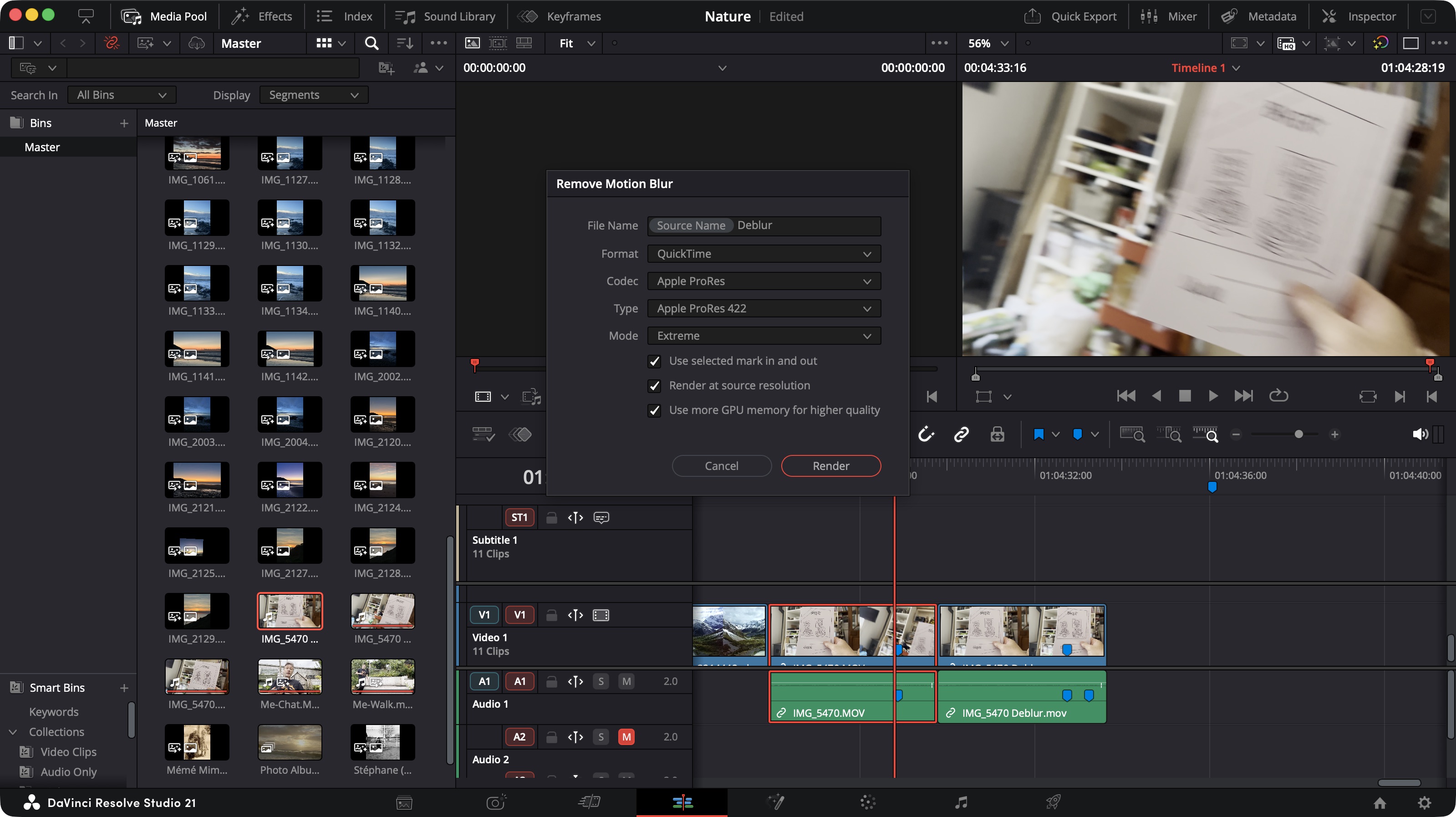The image size is (1456, 817).
Task: Click the Render button
Action: pyautogui.click(x=830, y=466)
